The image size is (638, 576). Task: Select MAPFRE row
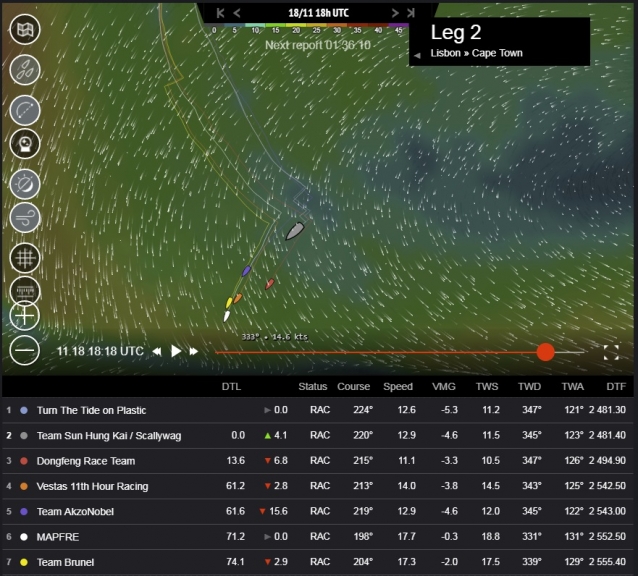point(318,537)
